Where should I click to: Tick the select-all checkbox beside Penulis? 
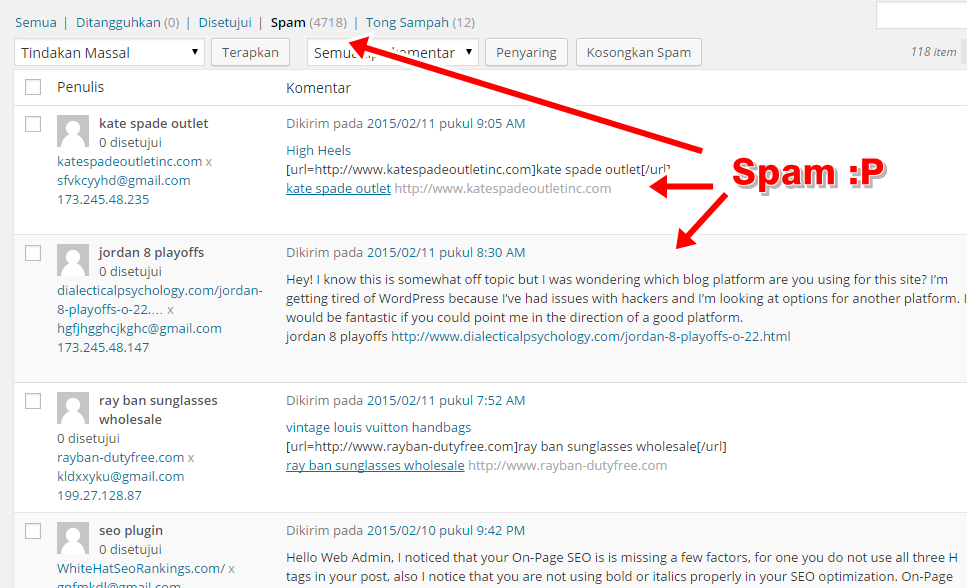point(33,87)
